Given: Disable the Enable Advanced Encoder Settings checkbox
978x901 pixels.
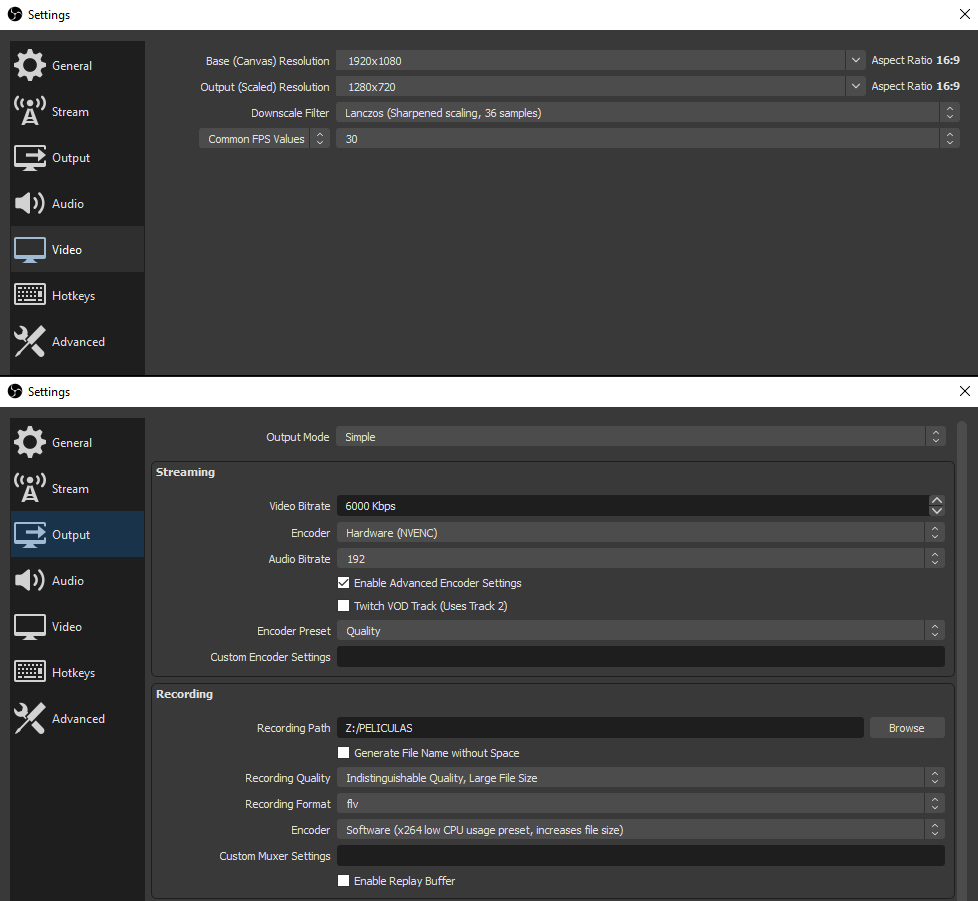Looking at the screenshot, I should tap(344, 583).
